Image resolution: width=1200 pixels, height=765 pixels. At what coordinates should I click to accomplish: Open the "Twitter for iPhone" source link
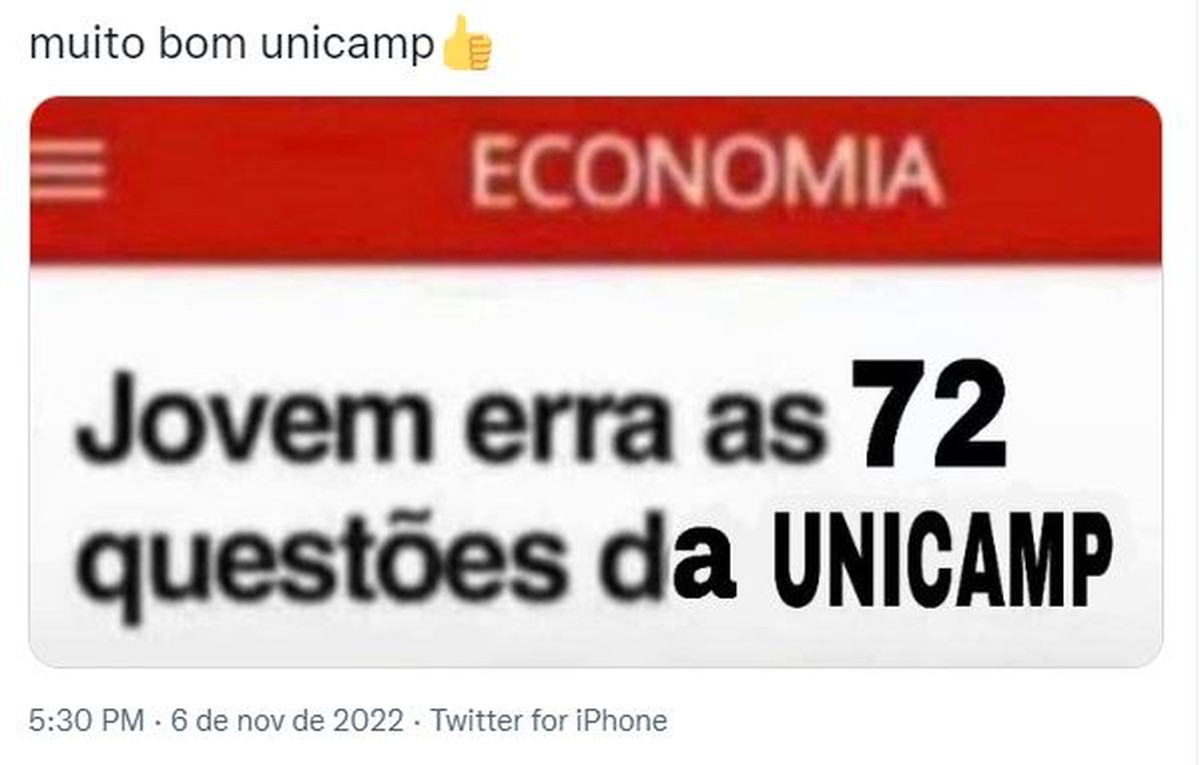(548, 720)
